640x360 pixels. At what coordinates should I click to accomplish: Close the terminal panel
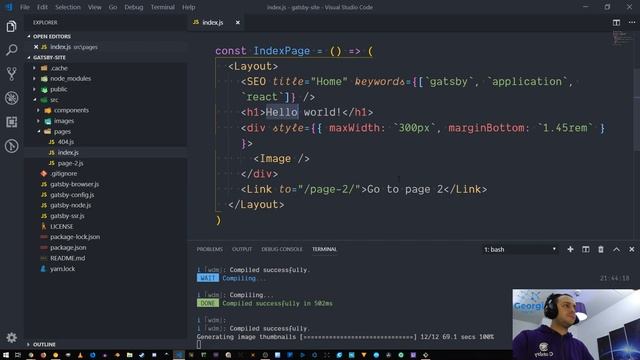[631, 249]
